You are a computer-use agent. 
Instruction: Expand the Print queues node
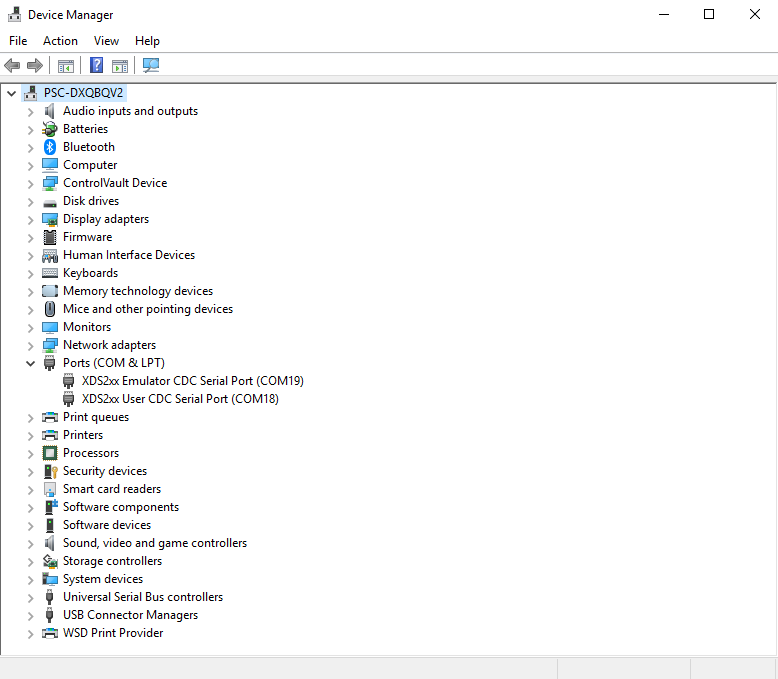pyautogui.click(x=30, y=418)
